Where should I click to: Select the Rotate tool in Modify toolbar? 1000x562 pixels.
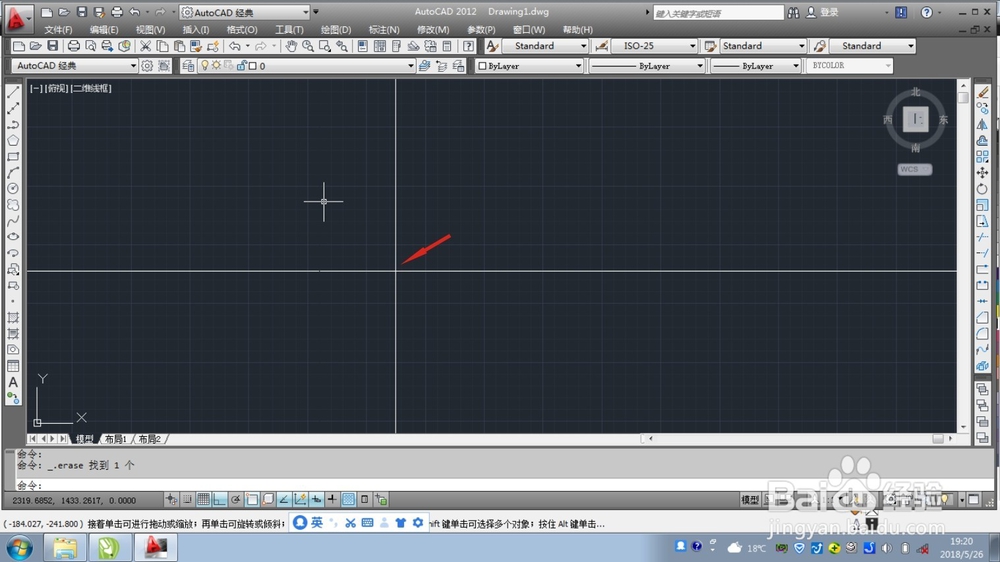(x=982, y=189)
